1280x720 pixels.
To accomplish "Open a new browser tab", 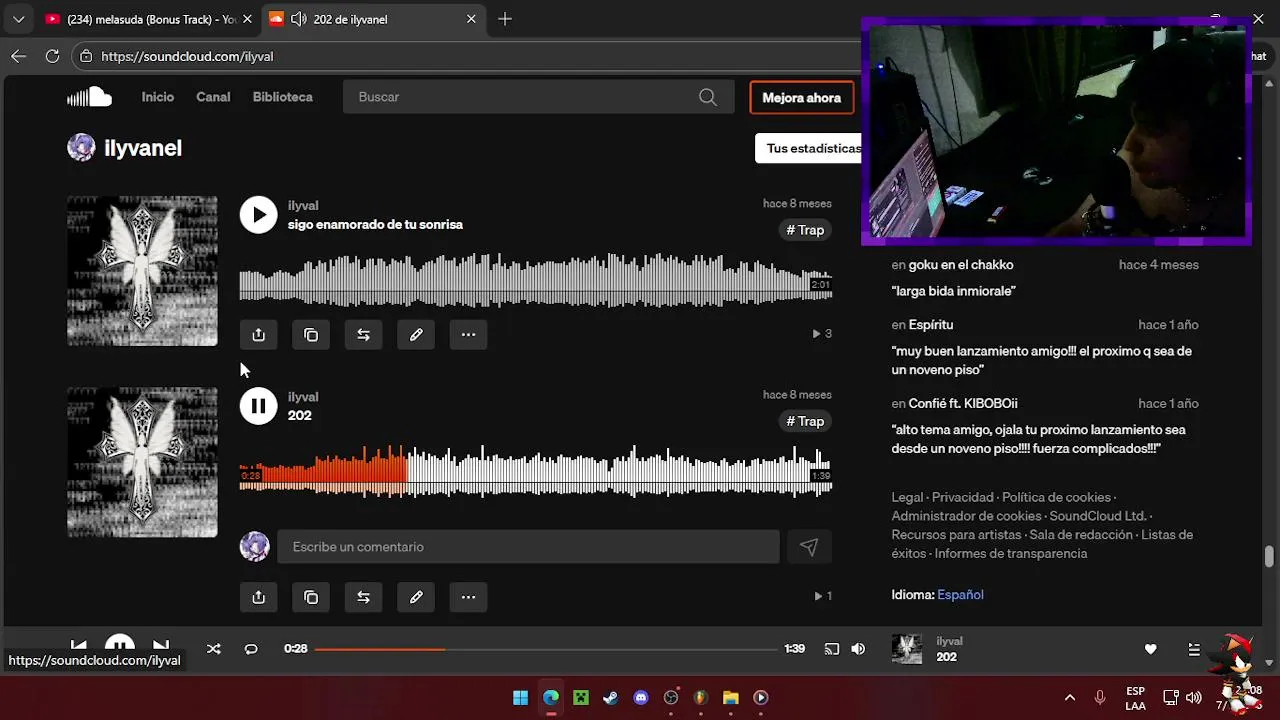I will click(505, 19).
